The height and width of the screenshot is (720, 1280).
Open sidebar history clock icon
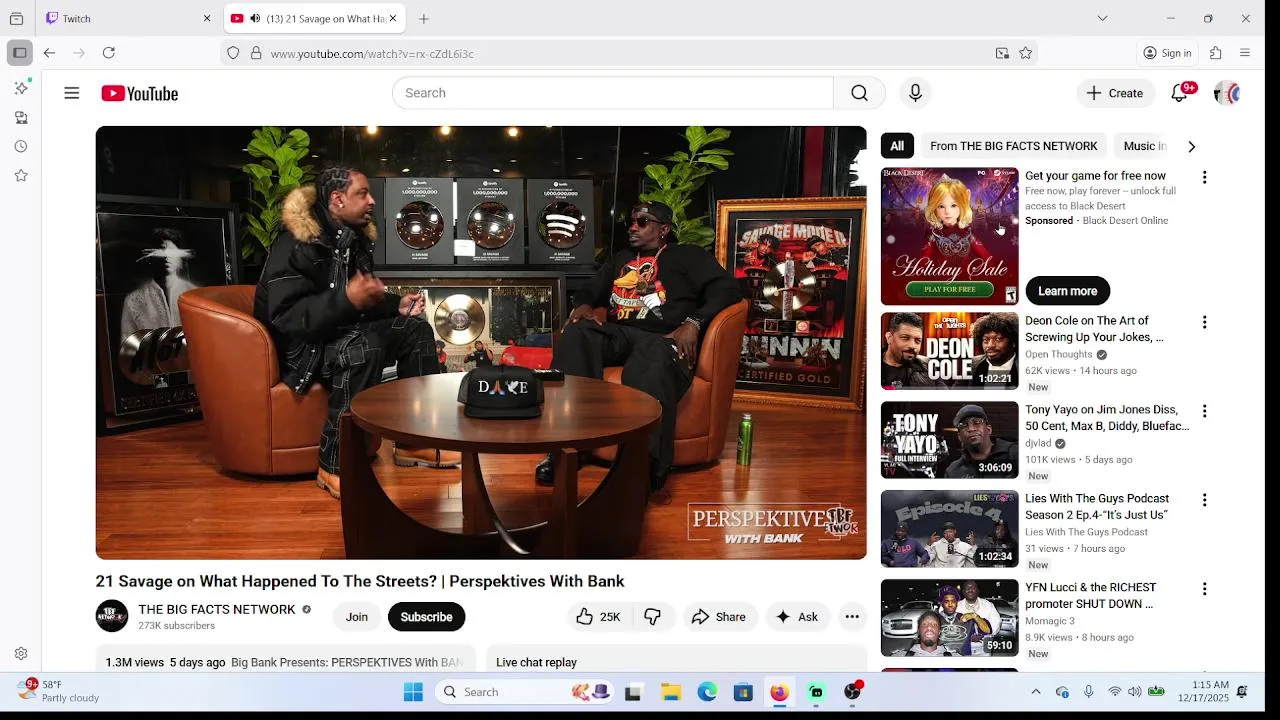pos(21,147)
